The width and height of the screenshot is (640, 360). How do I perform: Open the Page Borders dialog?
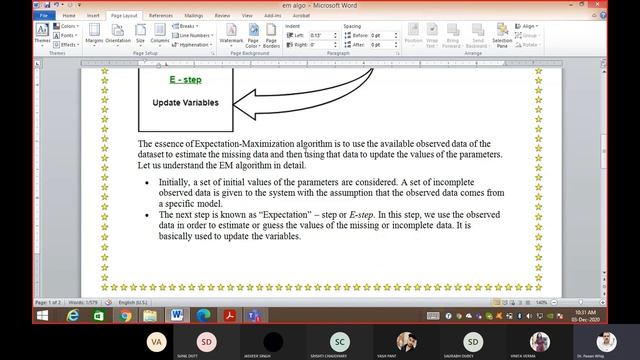tap(271, 35)
